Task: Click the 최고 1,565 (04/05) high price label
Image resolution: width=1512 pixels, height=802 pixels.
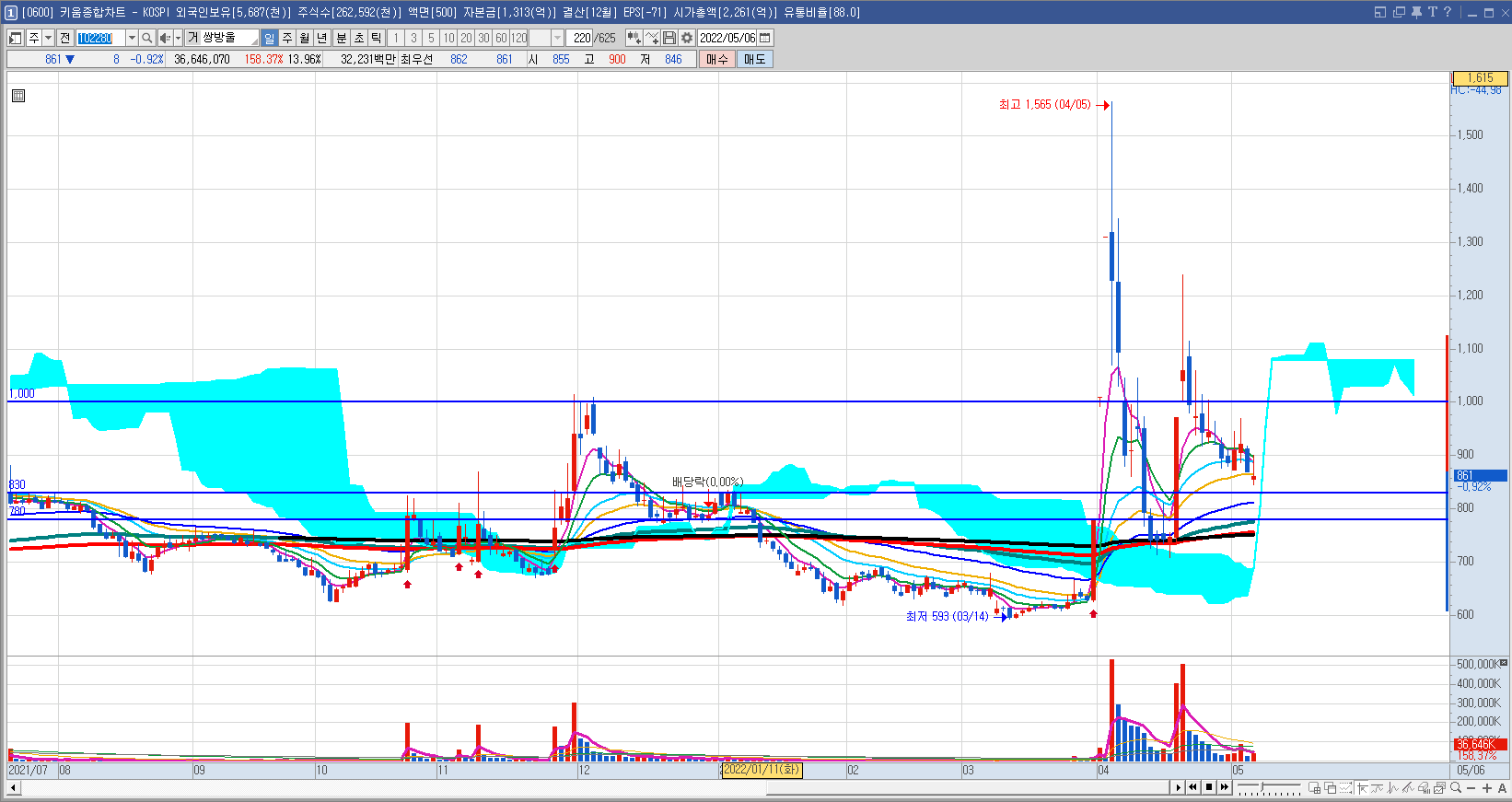Action: (x=1044, y=105)
